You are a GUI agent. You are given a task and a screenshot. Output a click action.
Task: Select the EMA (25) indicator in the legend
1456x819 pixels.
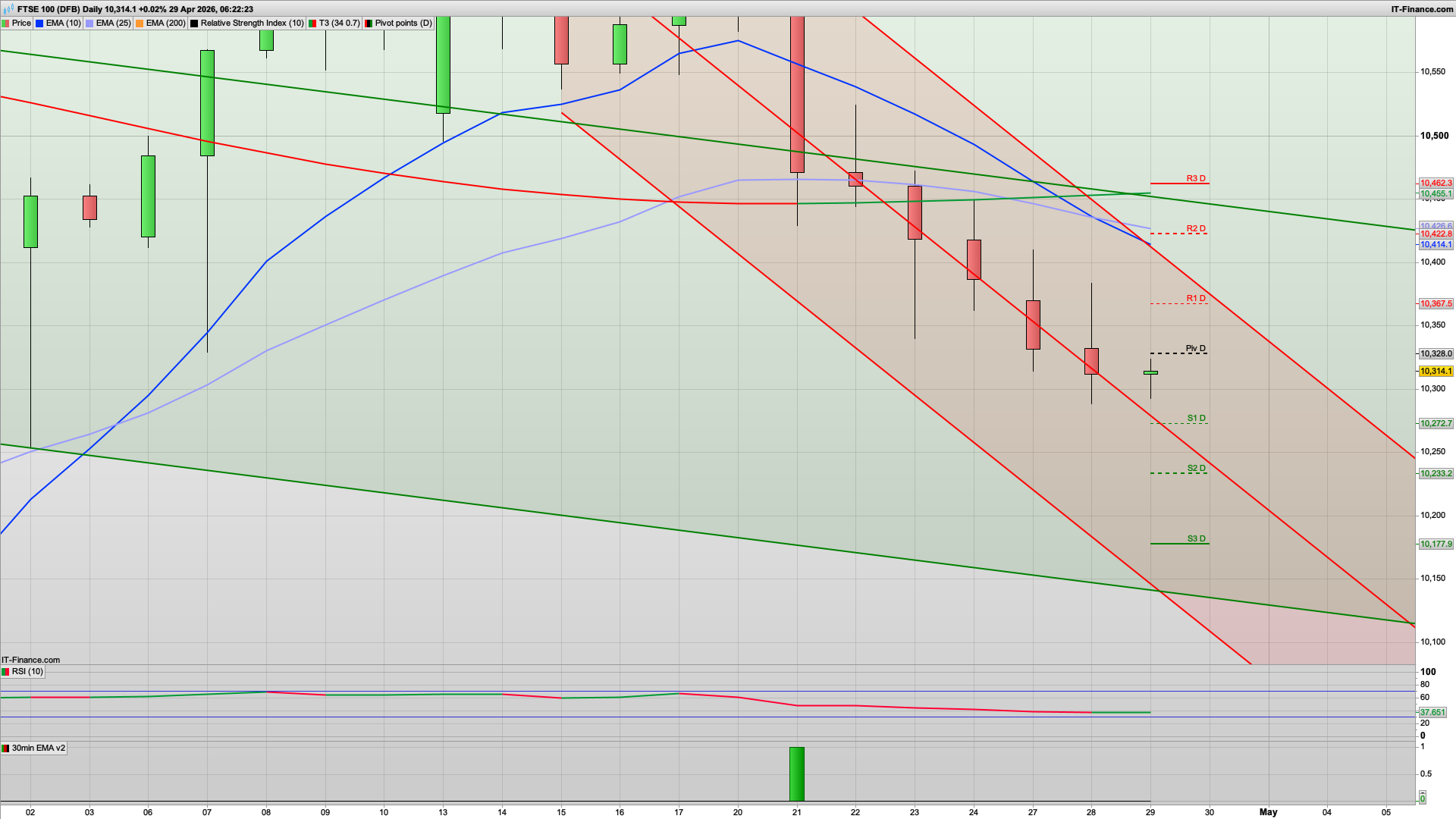pos(111,23)
